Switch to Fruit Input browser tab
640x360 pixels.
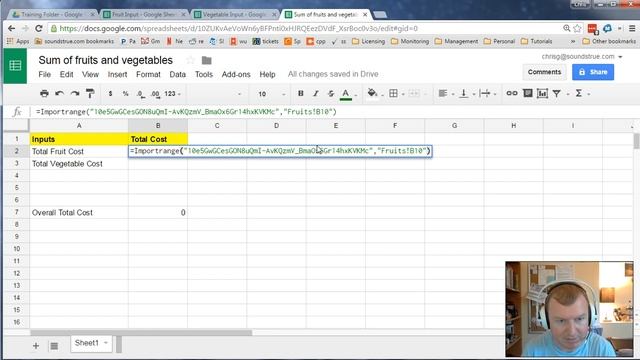(x=143, y=14)
